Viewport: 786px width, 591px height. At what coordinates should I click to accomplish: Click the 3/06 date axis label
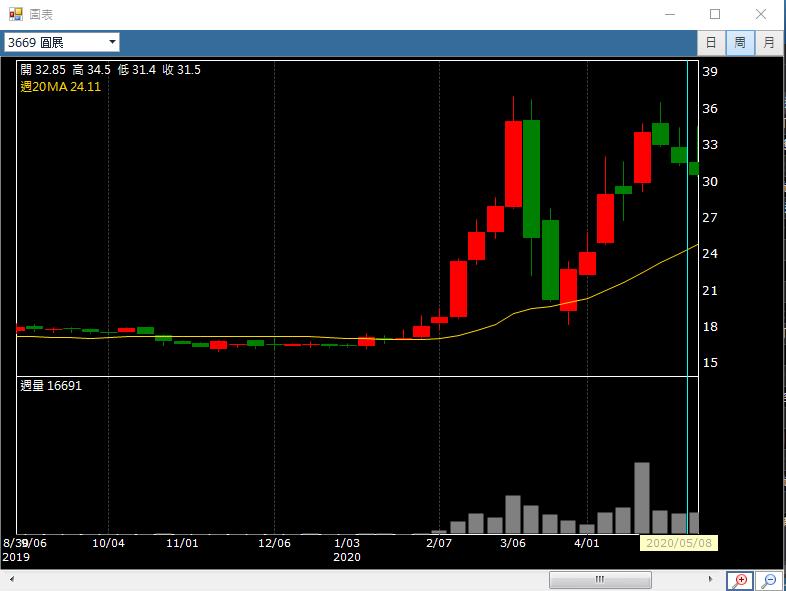click(512, 543)
